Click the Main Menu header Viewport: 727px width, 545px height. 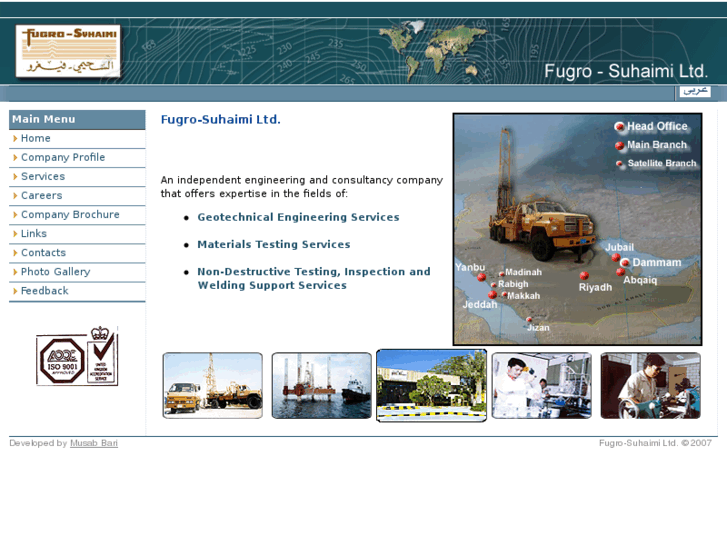click(x=77, y=119)
